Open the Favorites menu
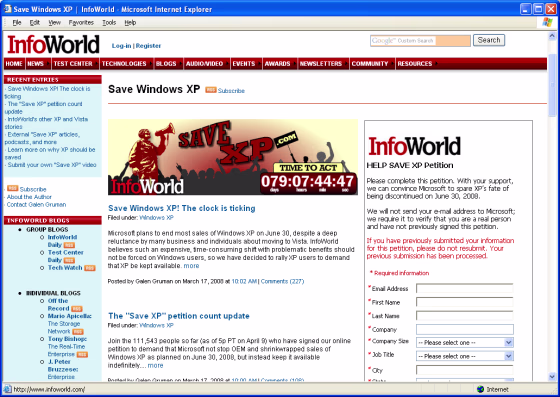Viewport: 560px width, 397px height. coord(81,22)
